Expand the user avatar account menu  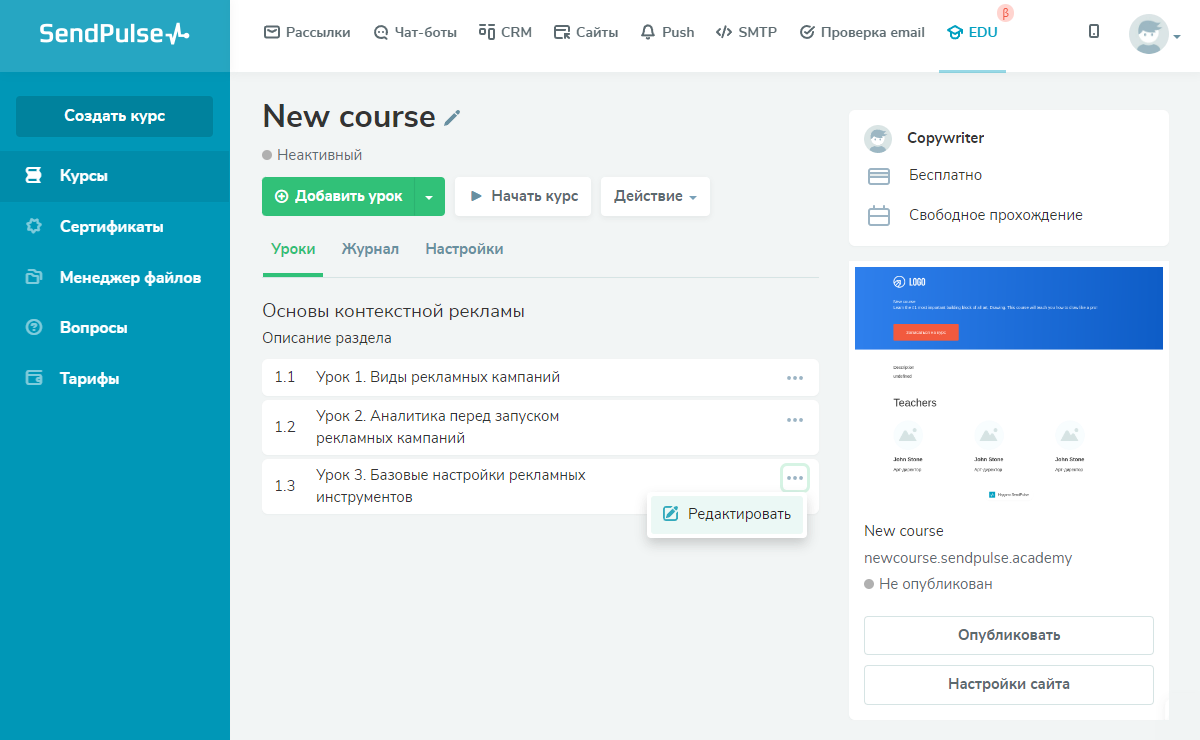point(1154,35)
